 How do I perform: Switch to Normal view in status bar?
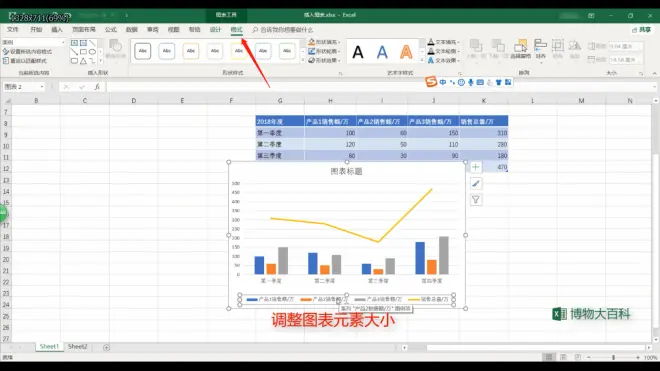[x=549, y=357]
